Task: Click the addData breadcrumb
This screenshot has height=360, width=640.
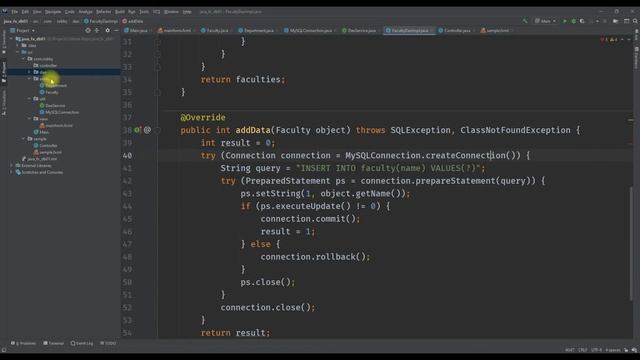Action: click(x=133, y=21)
